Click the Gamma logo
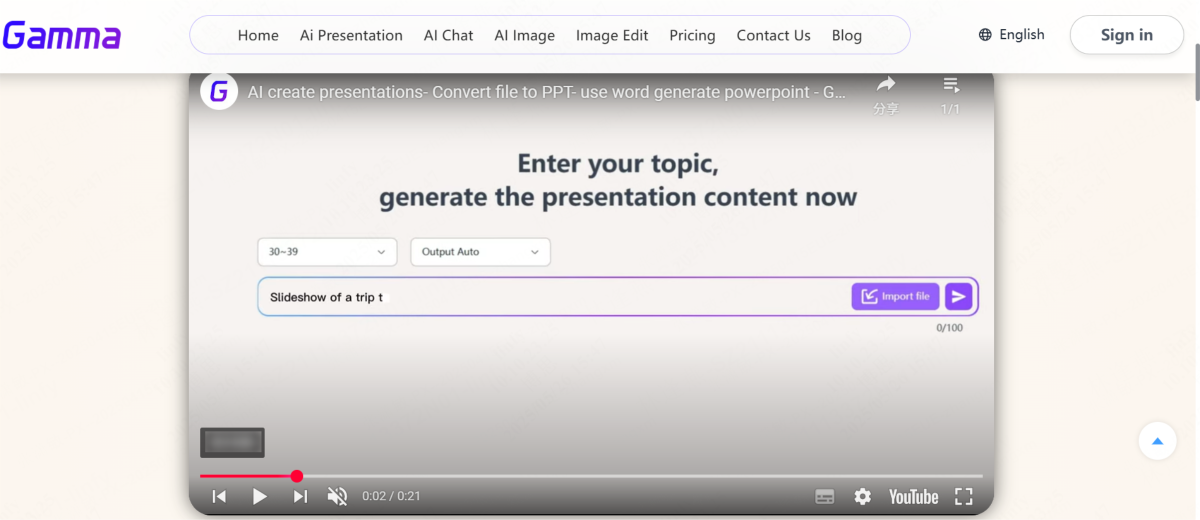This screenshot has height=520, width=1200. (x=62, y=36)
